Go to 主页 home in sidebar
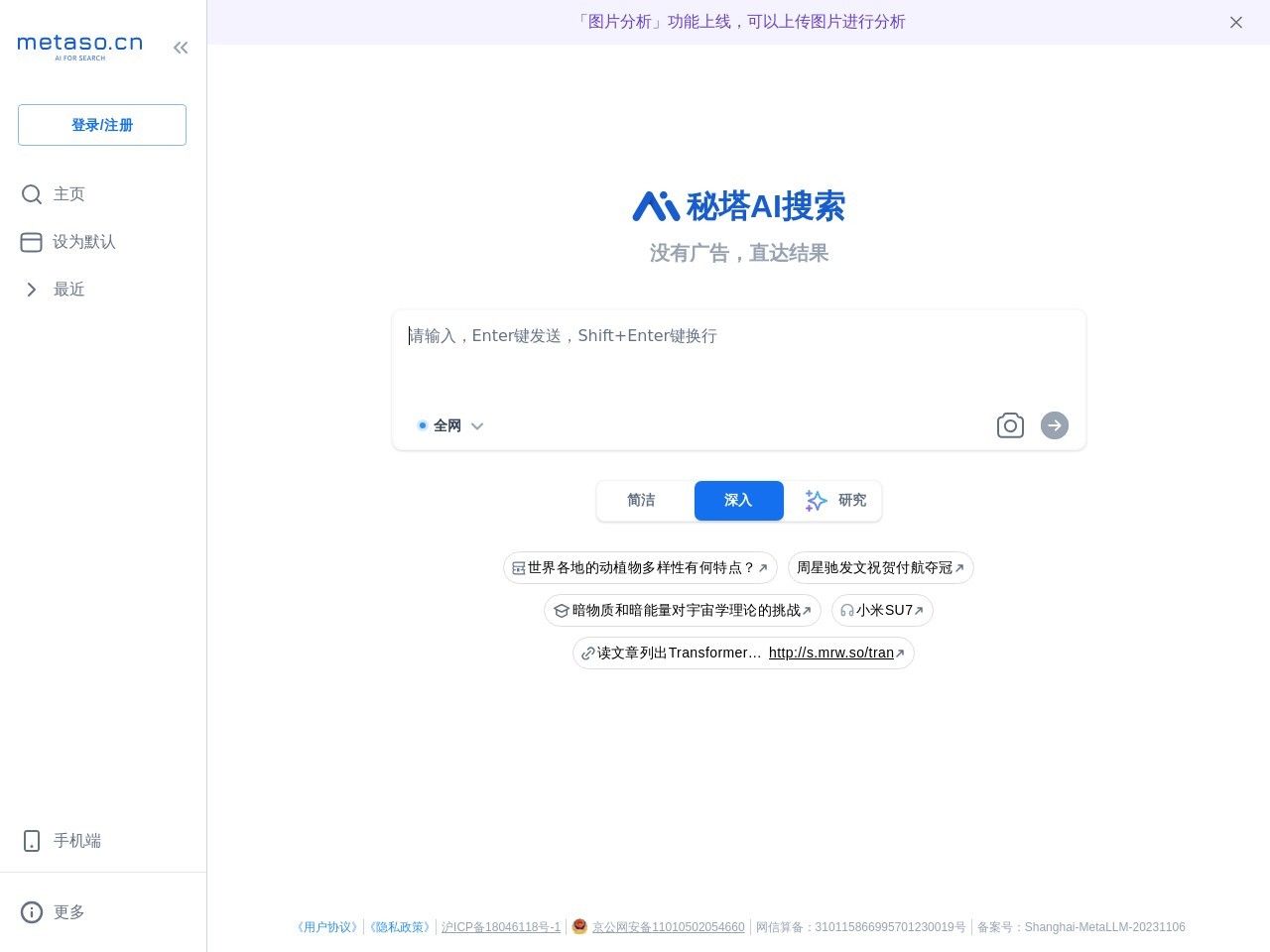This screenshot has height=952, width=1270. 54,194
